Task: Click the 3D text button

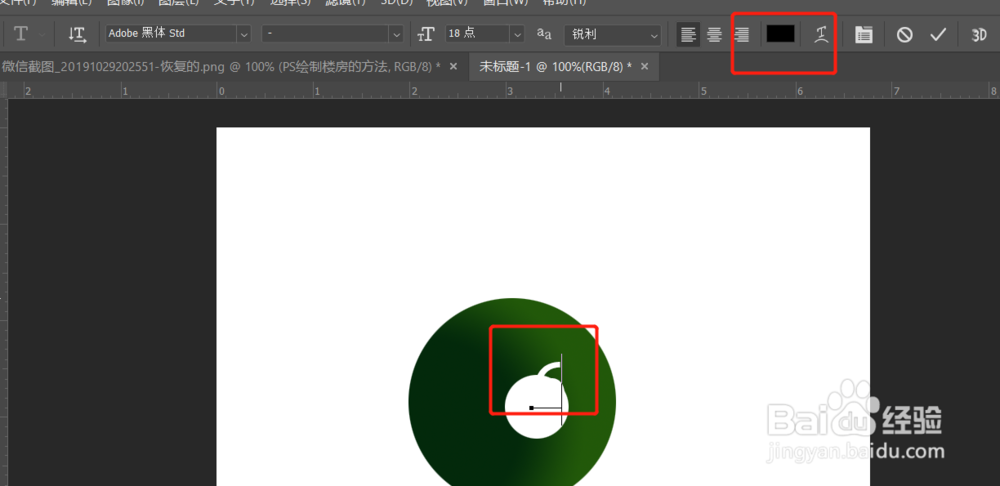Action: [x=979, y=35]
